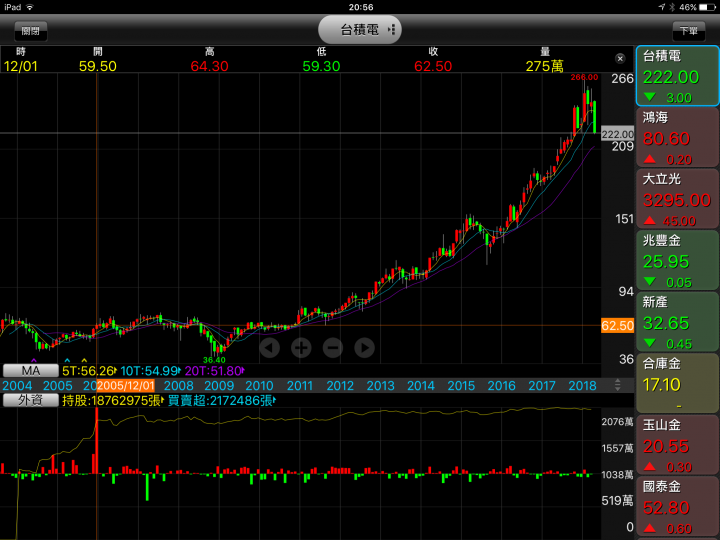Tap the opening price 59.50 value
The image size is (720, 540).
point(98,66)
